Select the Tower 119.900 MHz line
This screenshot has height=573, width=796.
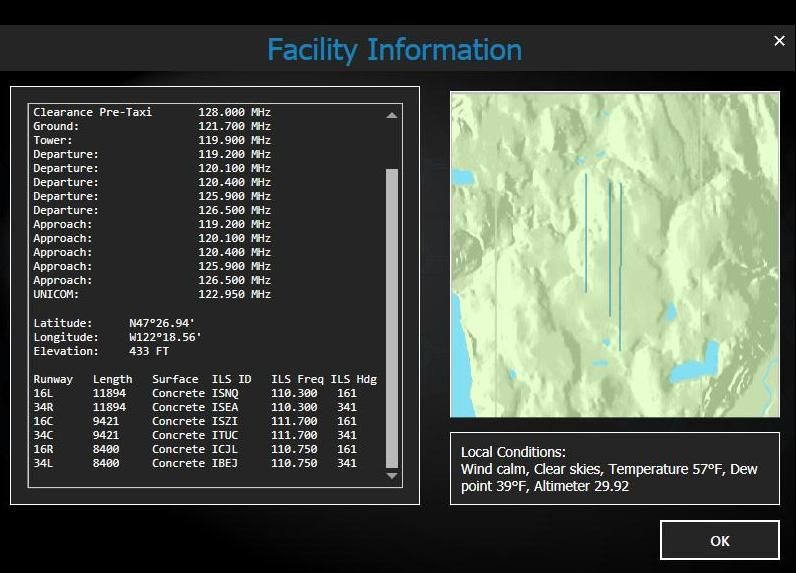(152, 140)
